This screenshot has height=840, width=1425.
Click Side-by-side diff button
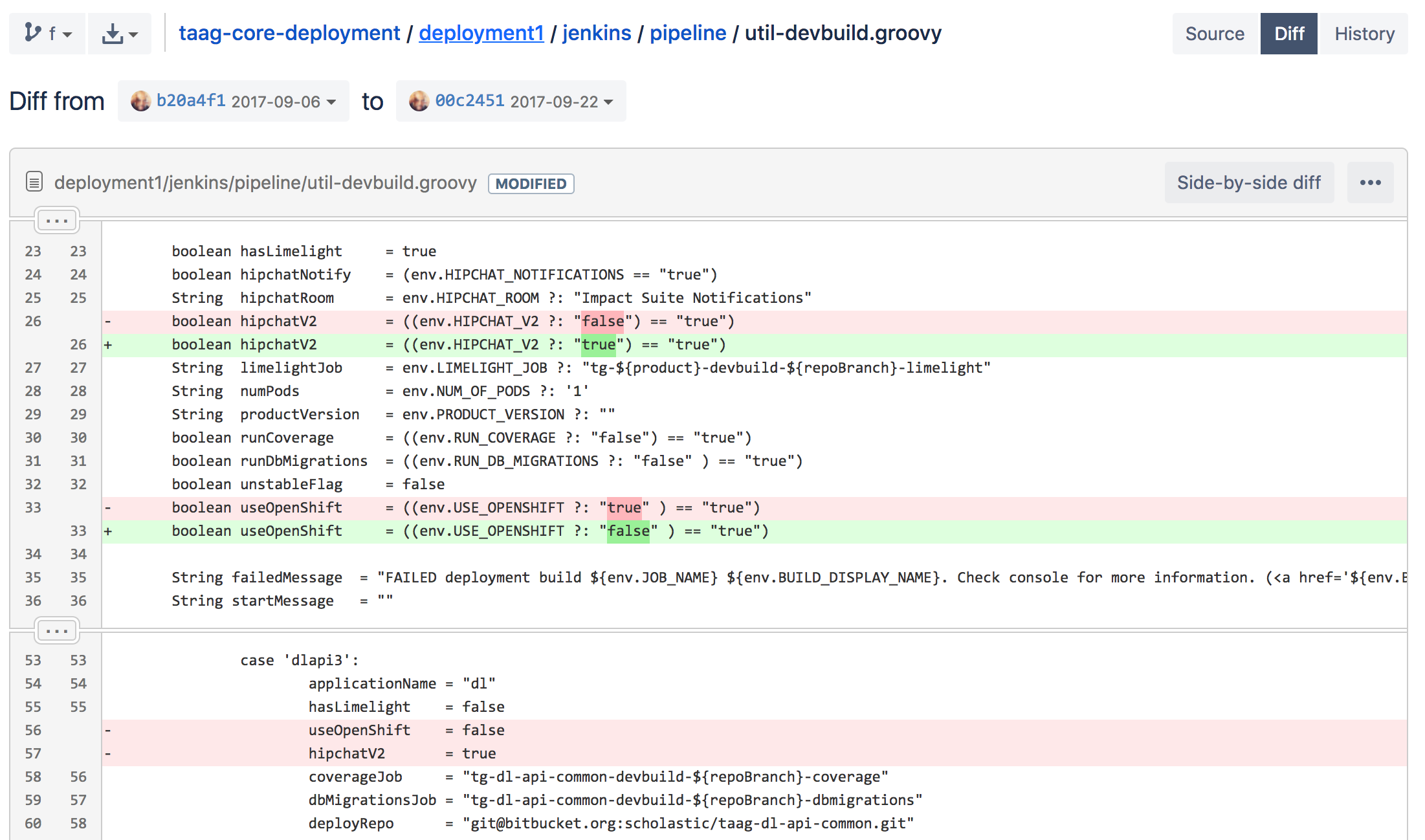pyautogui.click(x=1248, y=182)
